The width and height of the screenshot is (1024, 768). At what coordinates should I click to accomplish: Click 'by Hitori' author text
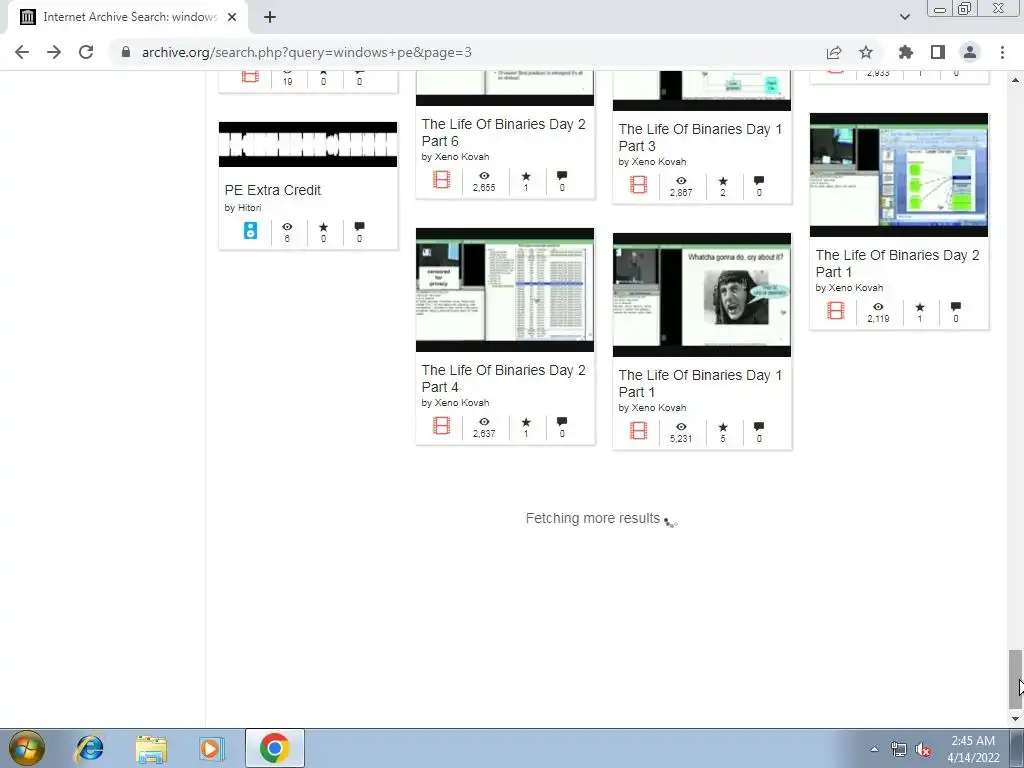tap(243, 208)
